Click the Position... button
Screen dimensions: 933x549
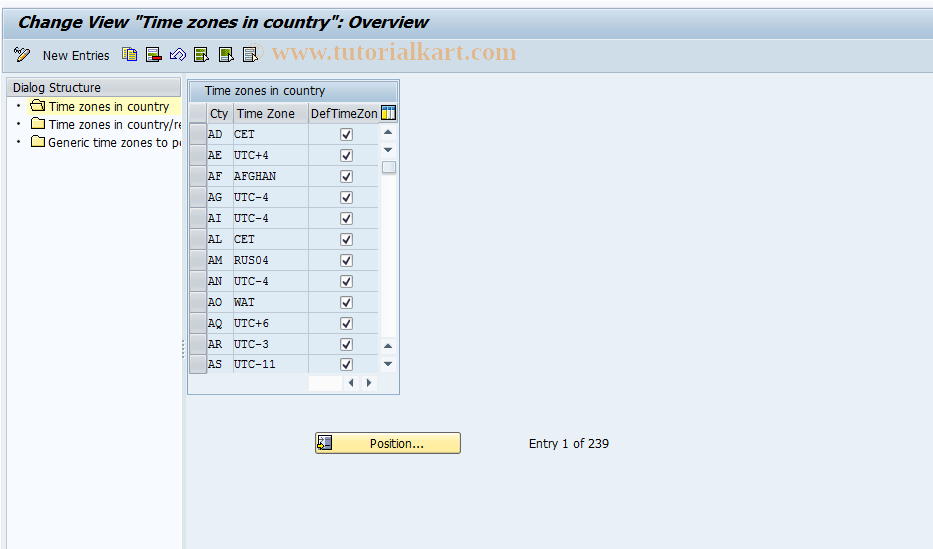[x=387, y=443]
